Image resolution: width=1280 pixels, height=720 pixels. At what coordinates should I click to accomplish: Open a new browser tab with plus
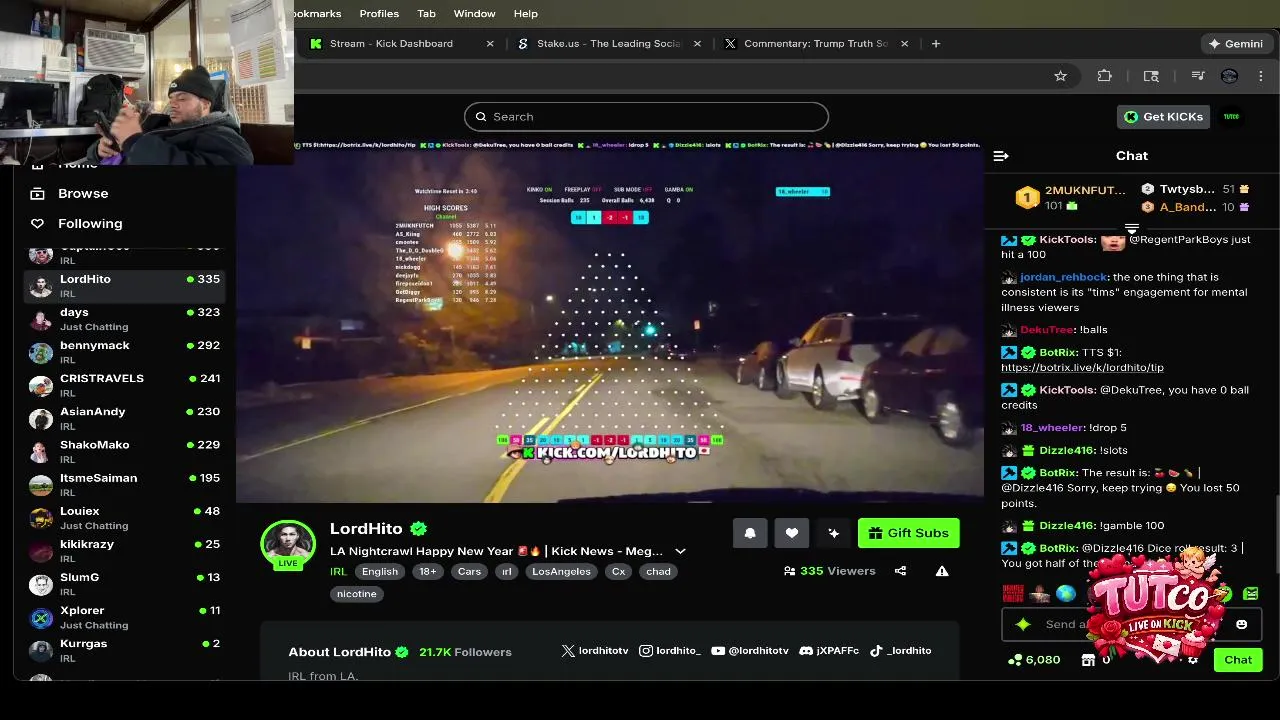coord(936,44)
